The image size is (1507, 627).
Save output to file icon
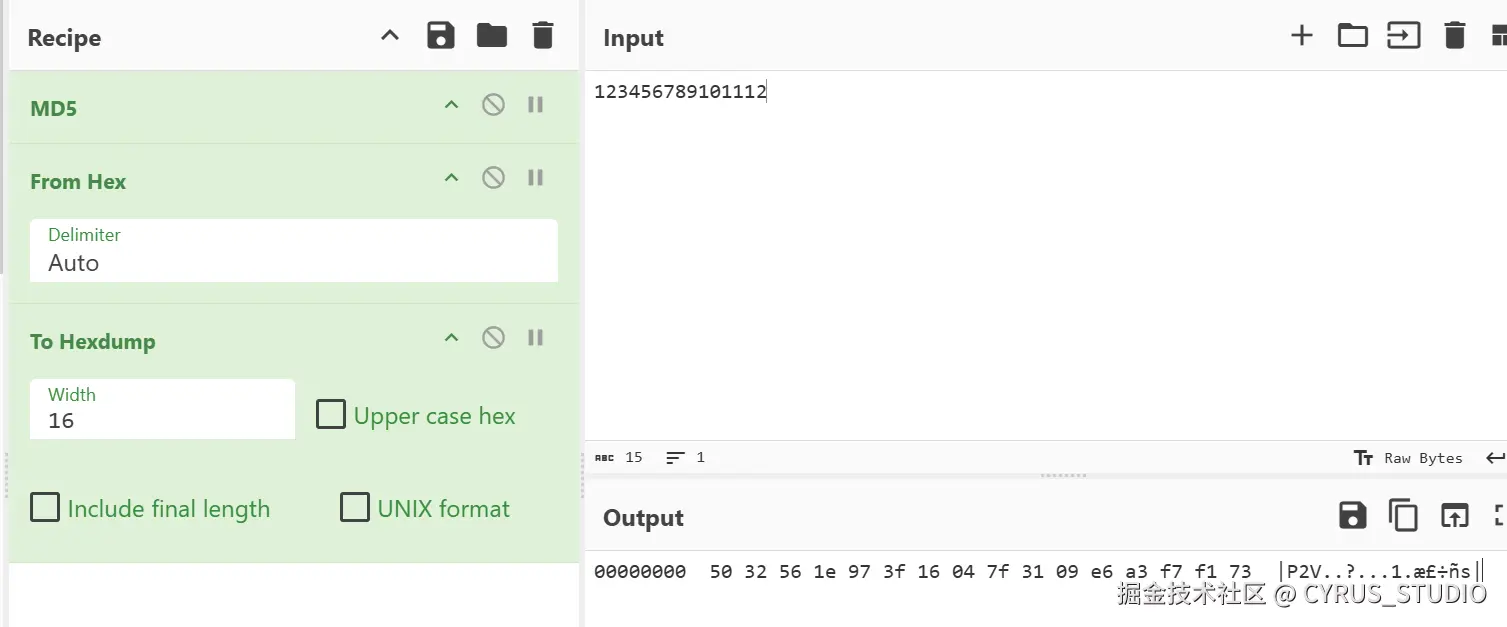1352,516
